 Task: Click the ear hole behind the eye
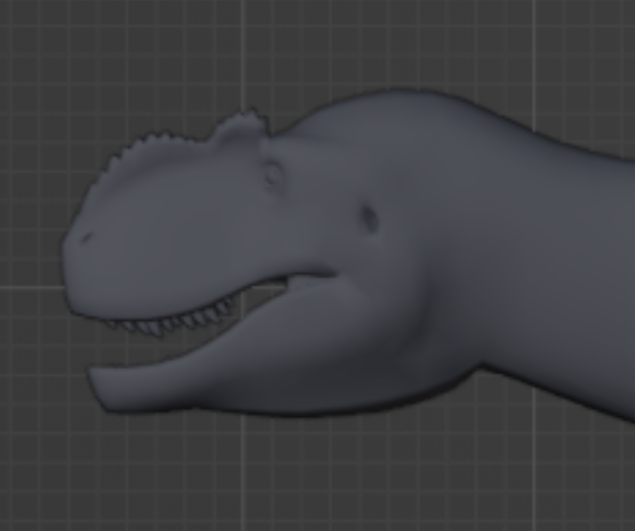tap(369, 219)
